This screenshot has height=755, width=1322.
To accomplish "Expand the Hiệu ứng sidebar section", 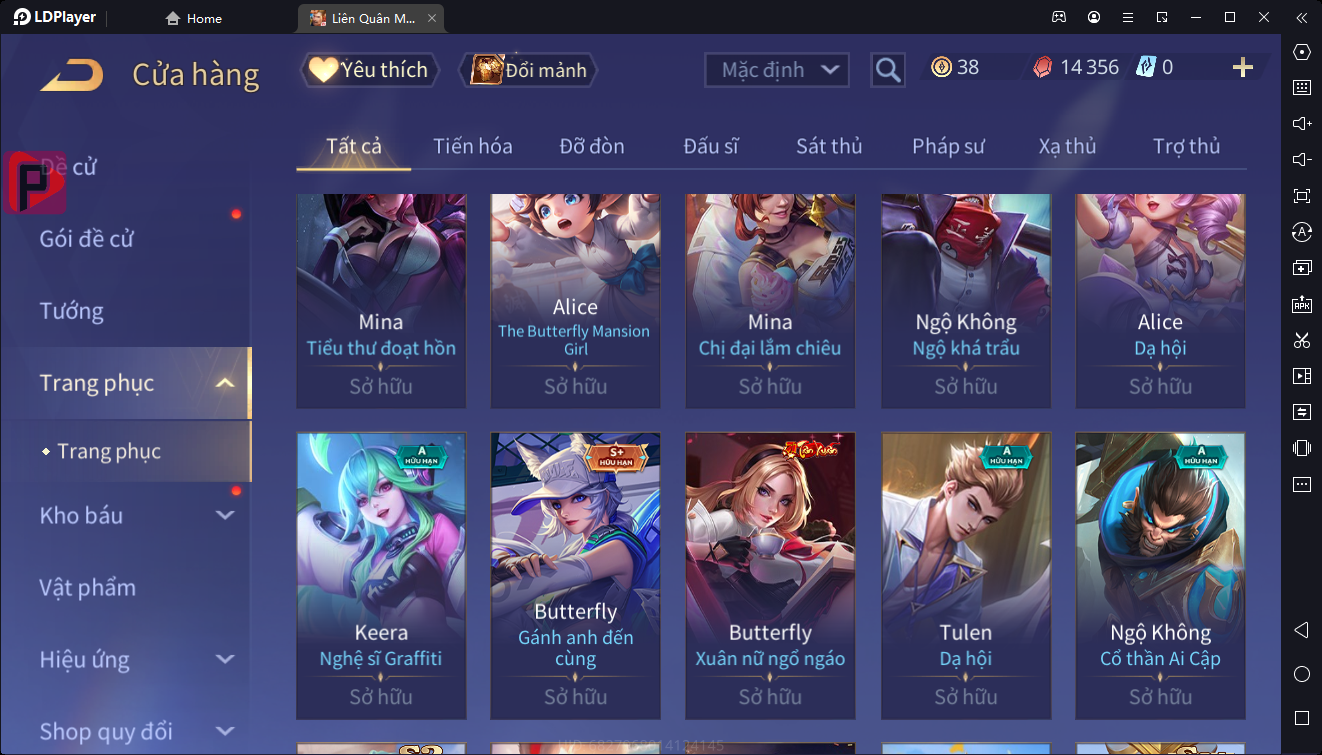I will tap(225, 659).
